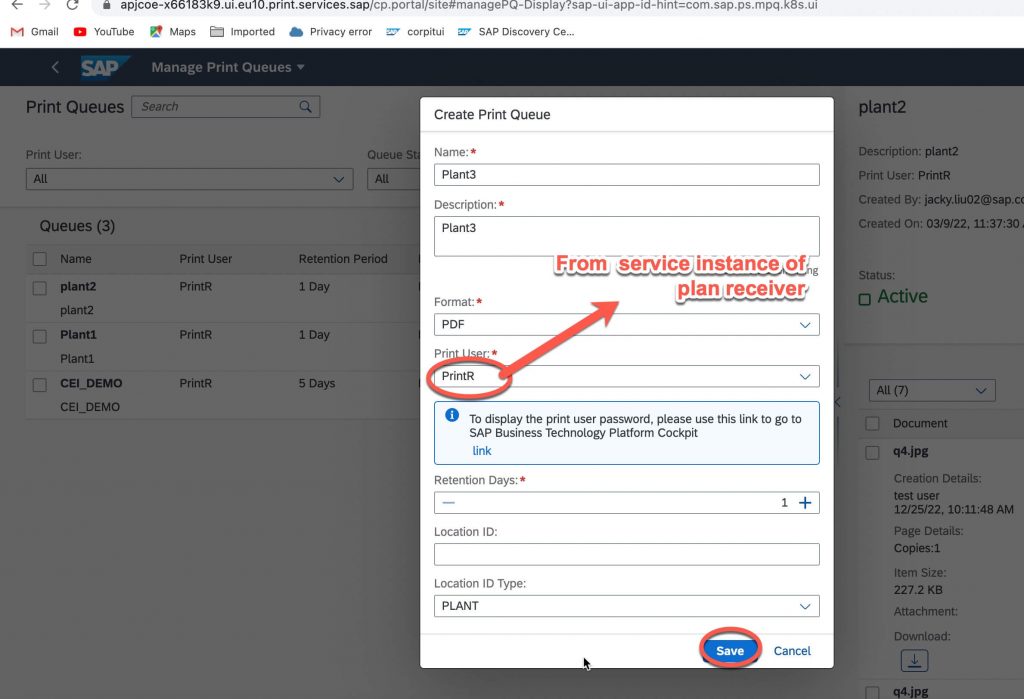The height and width of the screenshot is (699, 1024).
Task: Click the browser address bar URL
Action: click(x=468, y=5)
